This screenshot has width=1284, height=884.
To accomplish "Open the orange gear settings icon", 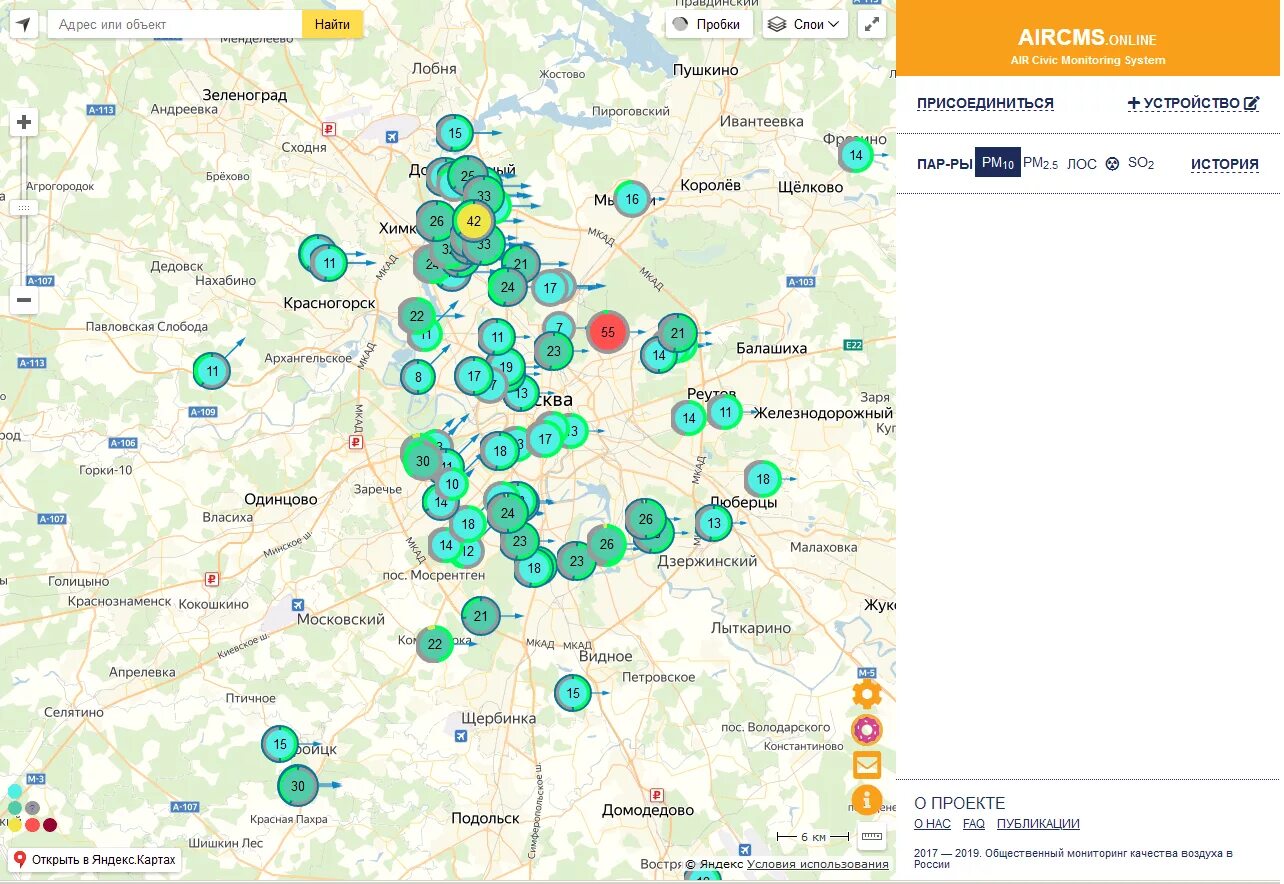I will point(867,694).
